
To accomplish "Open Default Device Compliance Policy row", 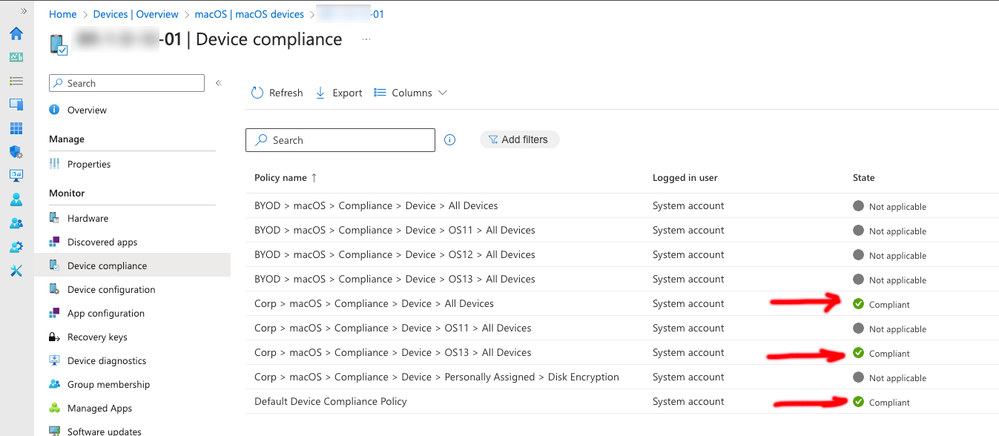I will point(330,402).
